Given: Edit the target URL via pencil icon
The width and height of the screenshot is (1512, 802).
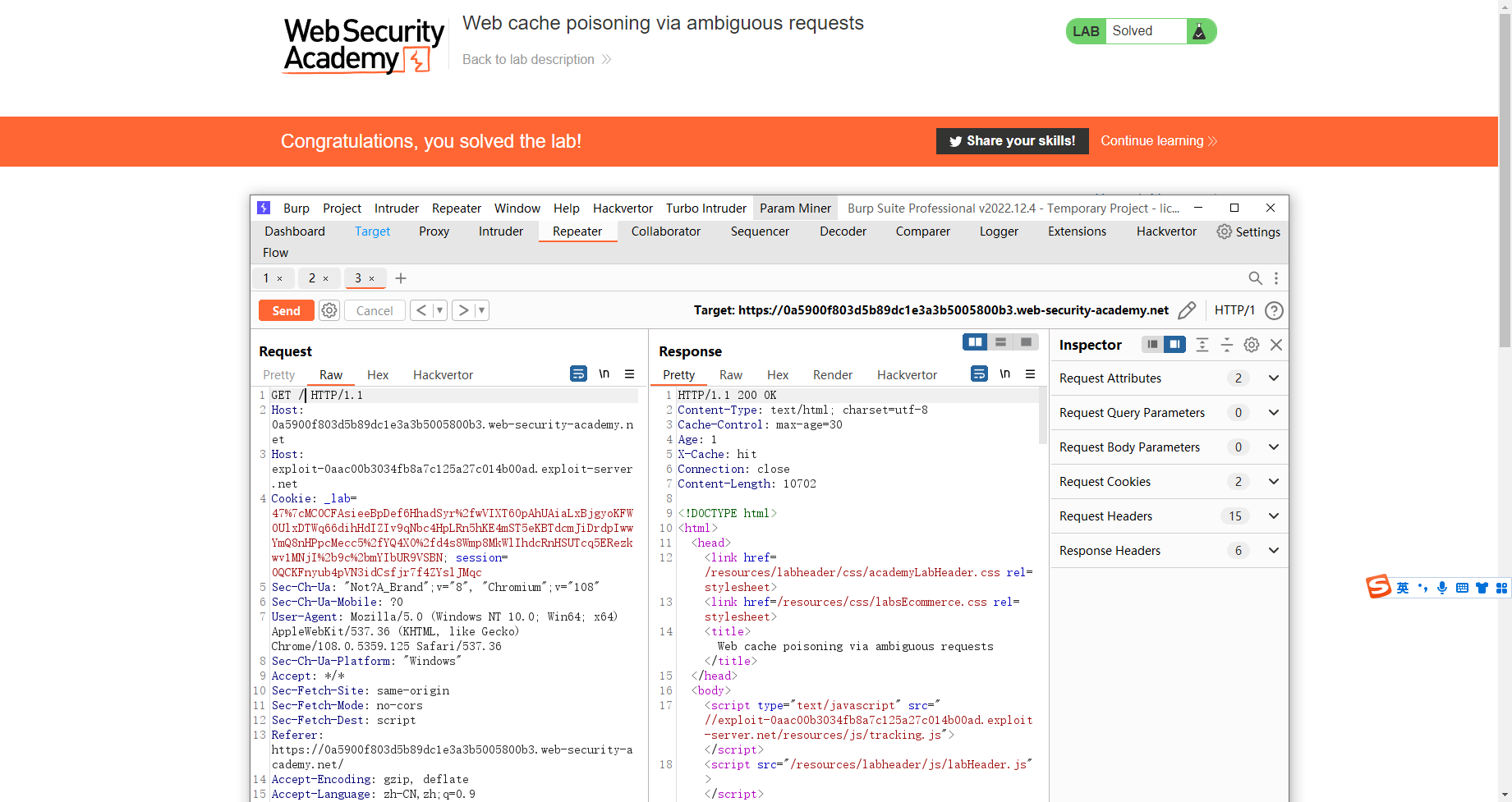Looking at the screenshot, I should 1187,310.
